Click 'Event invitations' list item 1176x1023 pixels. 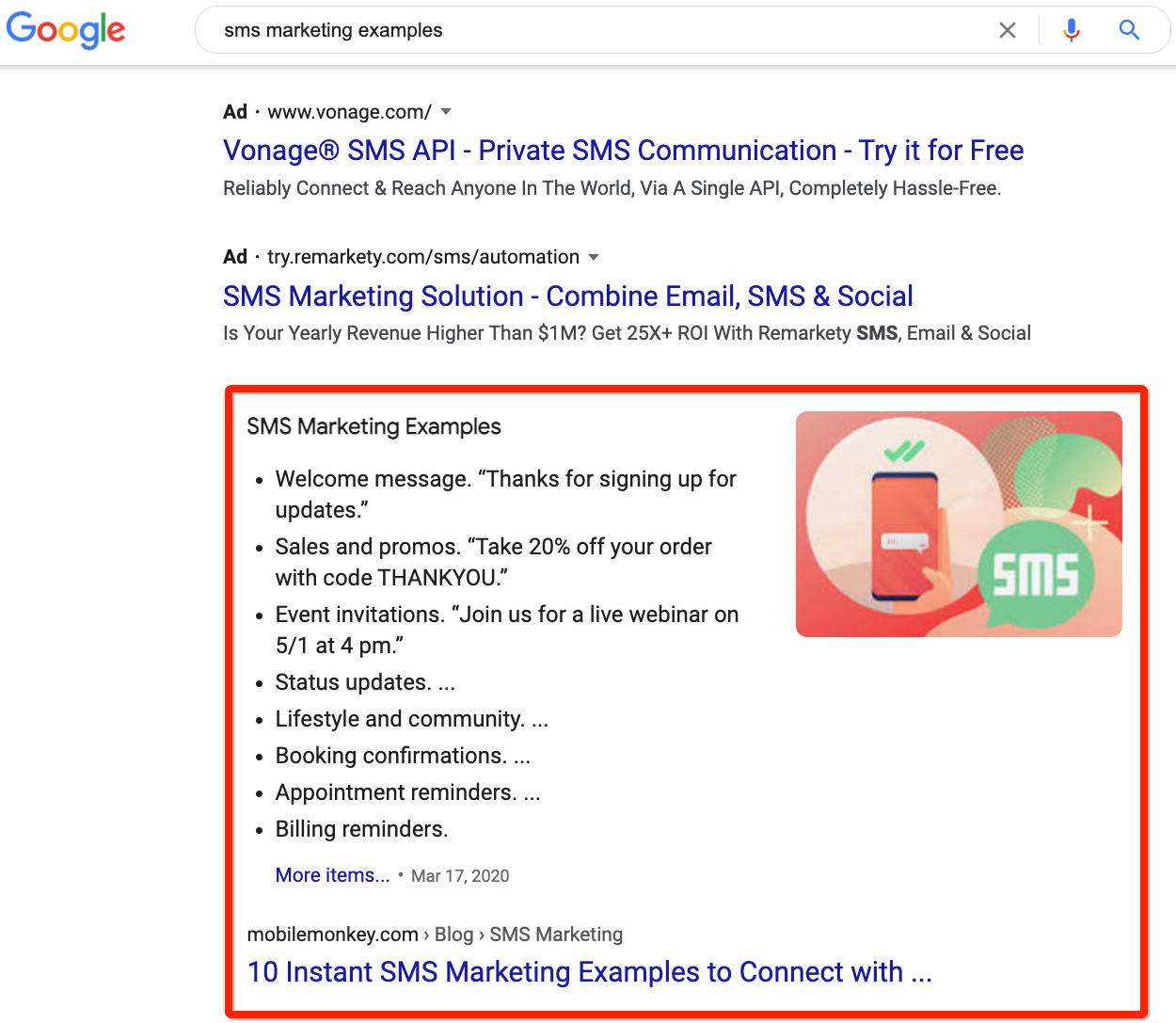click(506, 630)
